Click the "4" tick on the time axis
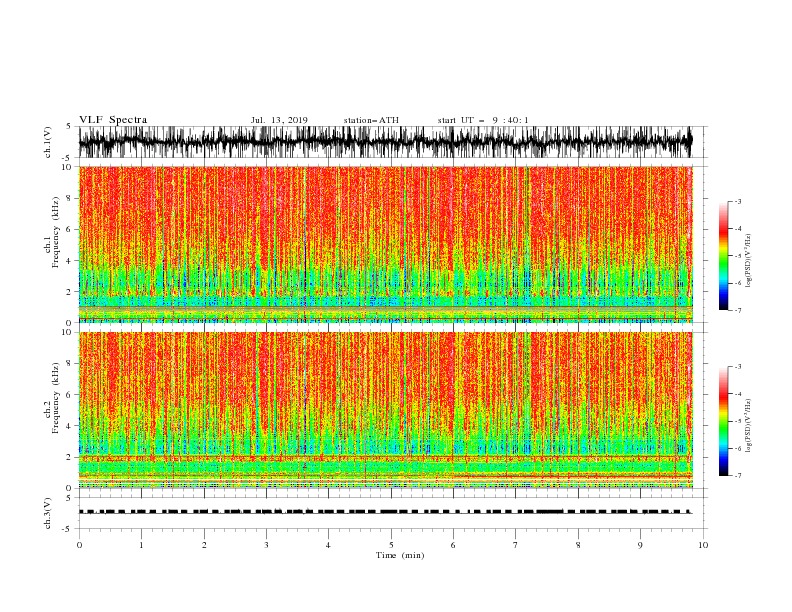Image resolution: width=792 pixels, height=612 pixels. coord(328,545)
